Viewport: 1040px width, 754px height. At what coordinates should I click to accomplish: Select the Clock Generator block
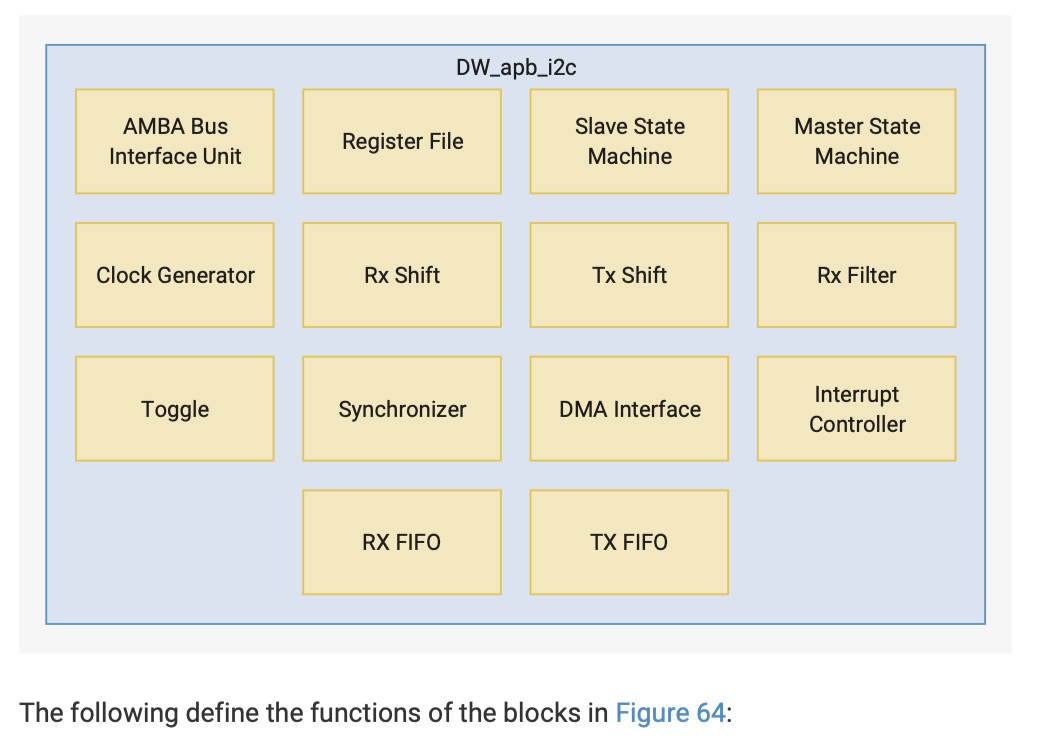click(175, 275)
